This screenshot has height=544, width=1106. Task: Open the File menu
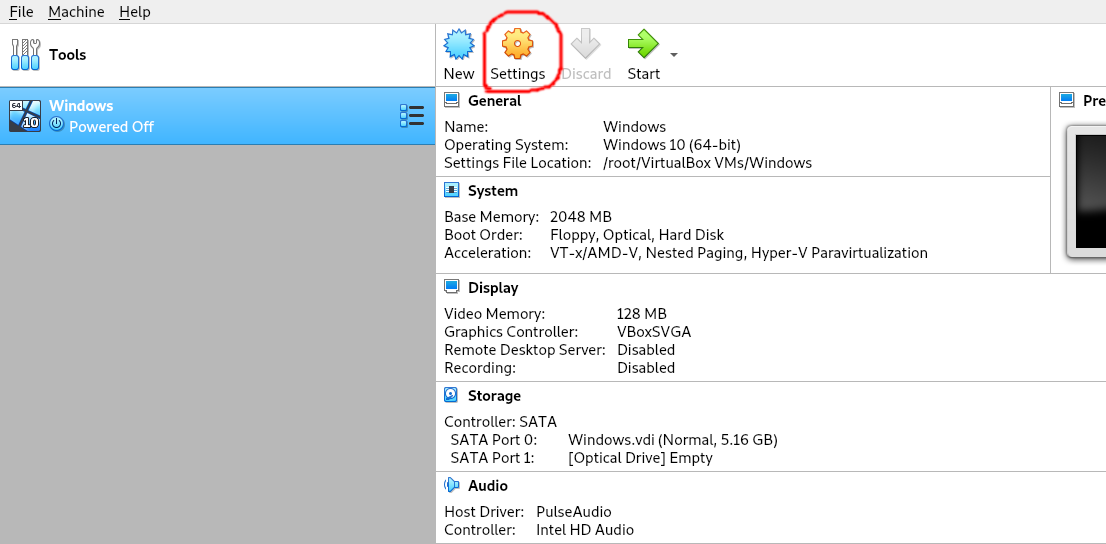click(21, 12)
